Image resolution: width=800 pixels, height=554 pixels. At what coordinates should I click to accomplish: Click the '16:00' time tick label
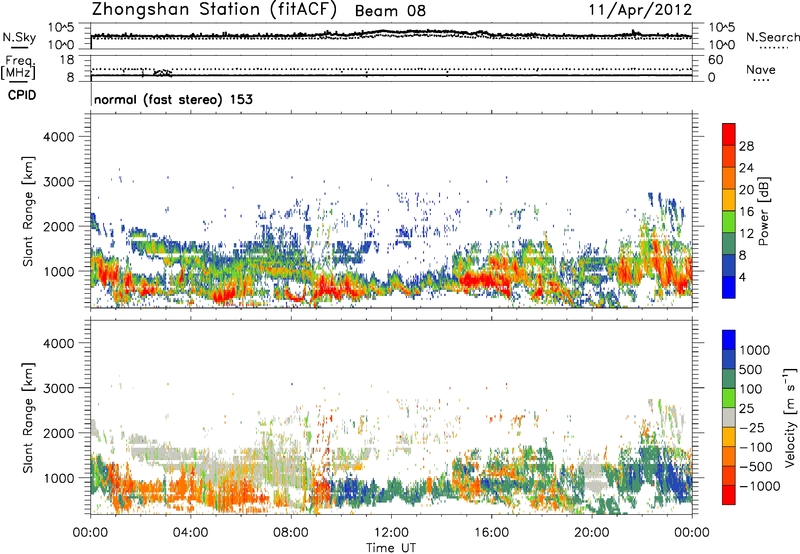[491, 533]
